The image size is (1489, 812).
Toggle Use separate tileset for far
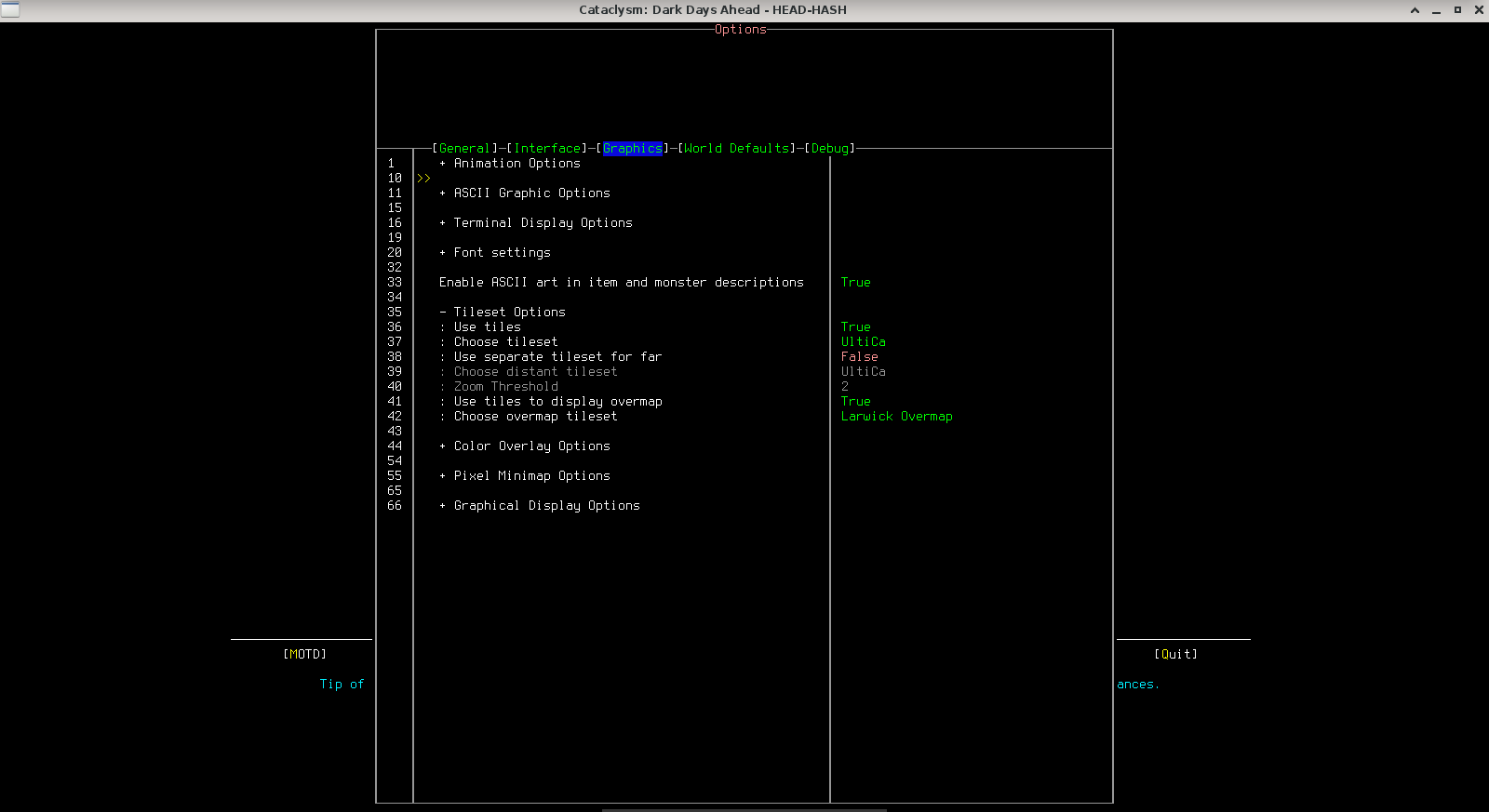point(859,357)
